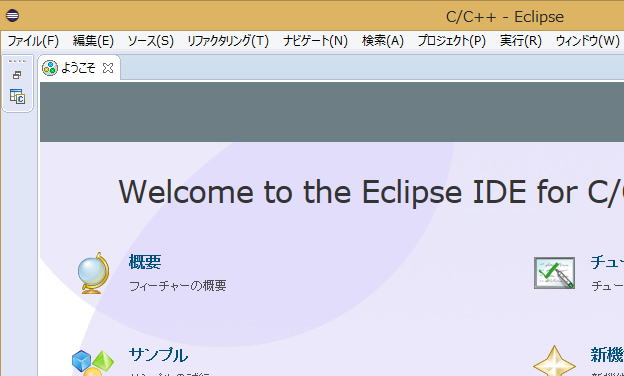Image resolution: width=624 pixels, height=376 pixels.
Task: Click the globe icon for 概要
Action: click(x=94, y=273)
